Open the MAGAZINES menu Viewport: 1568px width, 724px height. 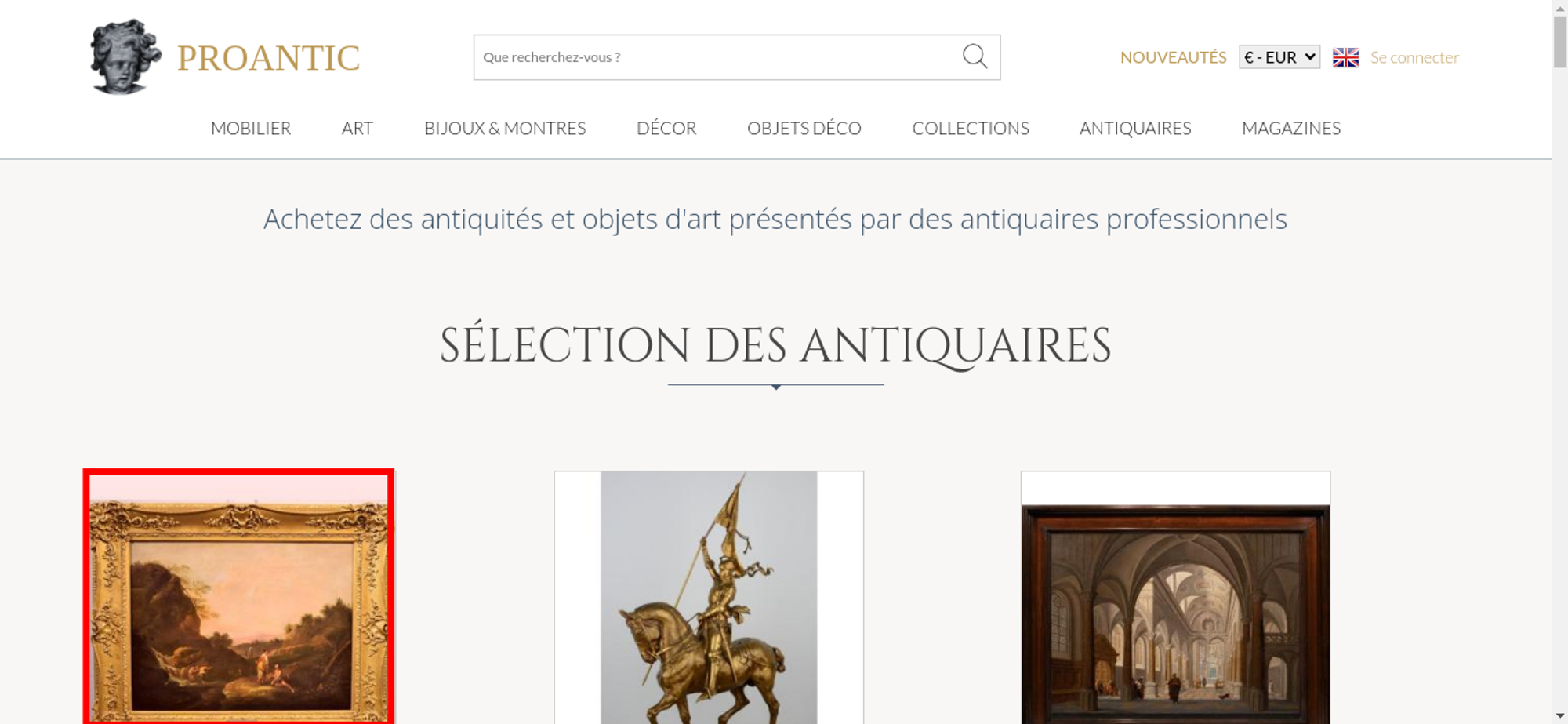coord(1291,128)
